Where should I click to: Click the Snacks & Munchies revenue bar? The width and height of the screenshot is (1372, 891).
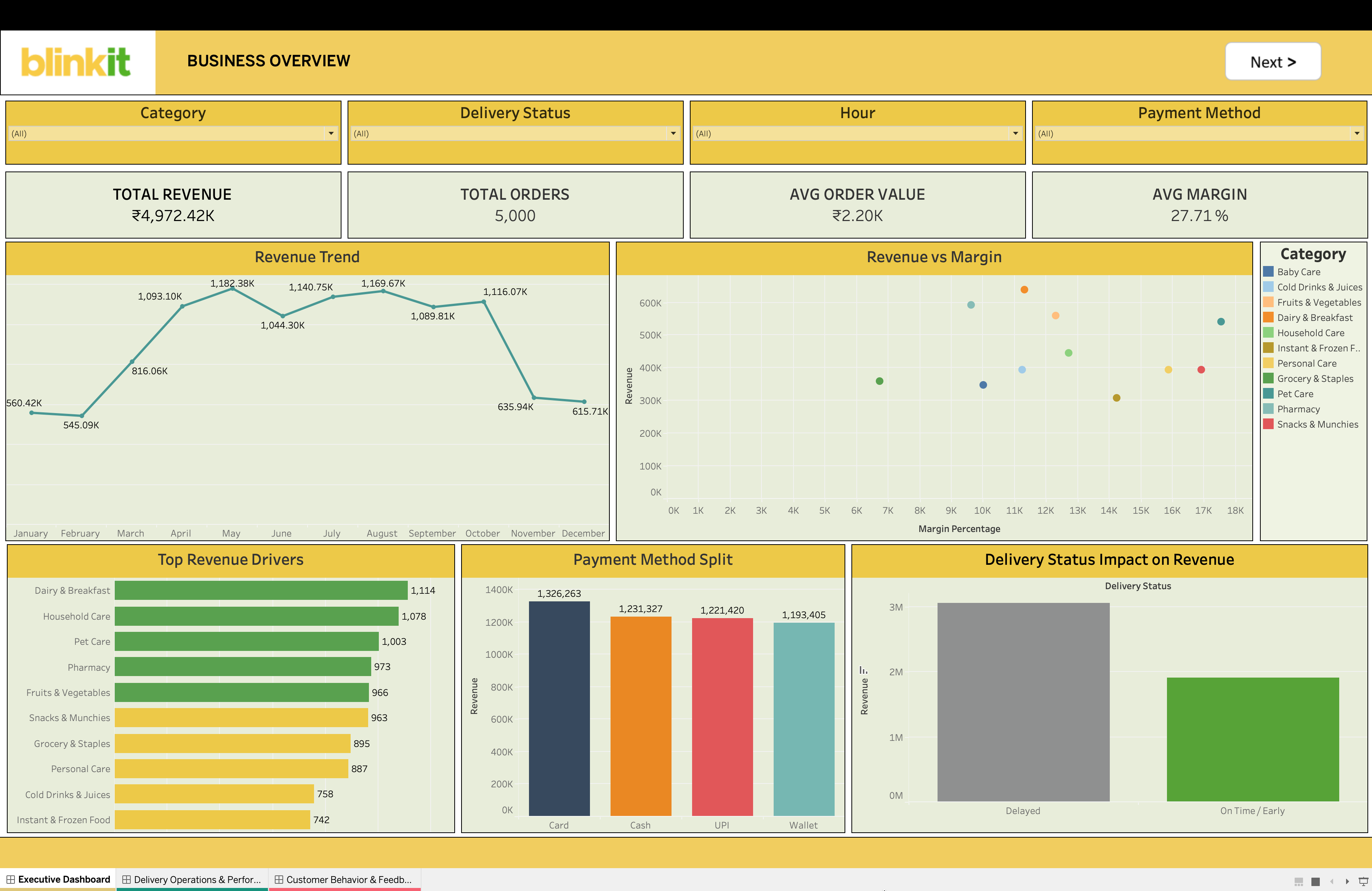click(242, 718)
